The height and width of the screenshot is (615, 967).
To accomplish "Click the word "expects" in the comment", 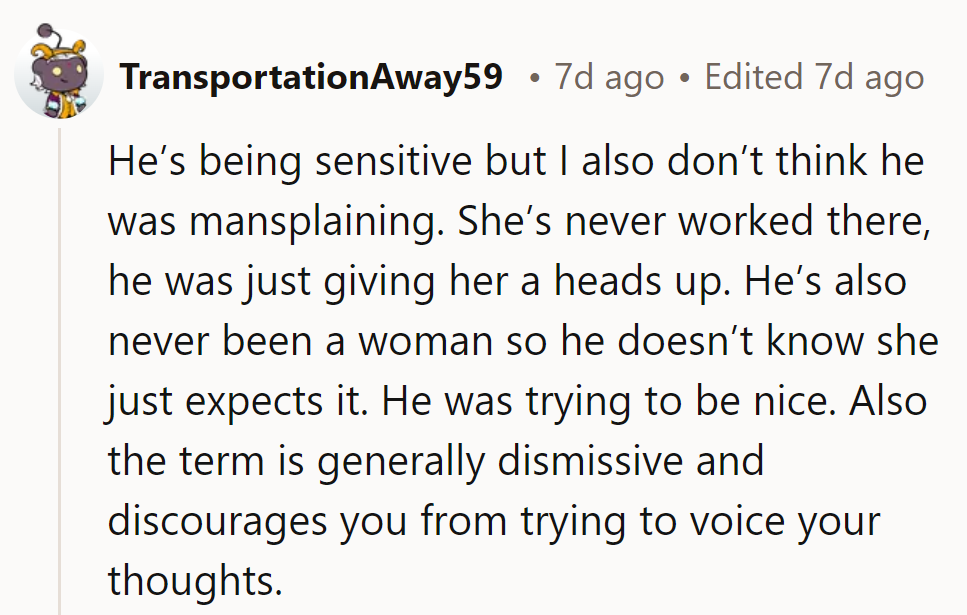I will [x=254, y=403].
